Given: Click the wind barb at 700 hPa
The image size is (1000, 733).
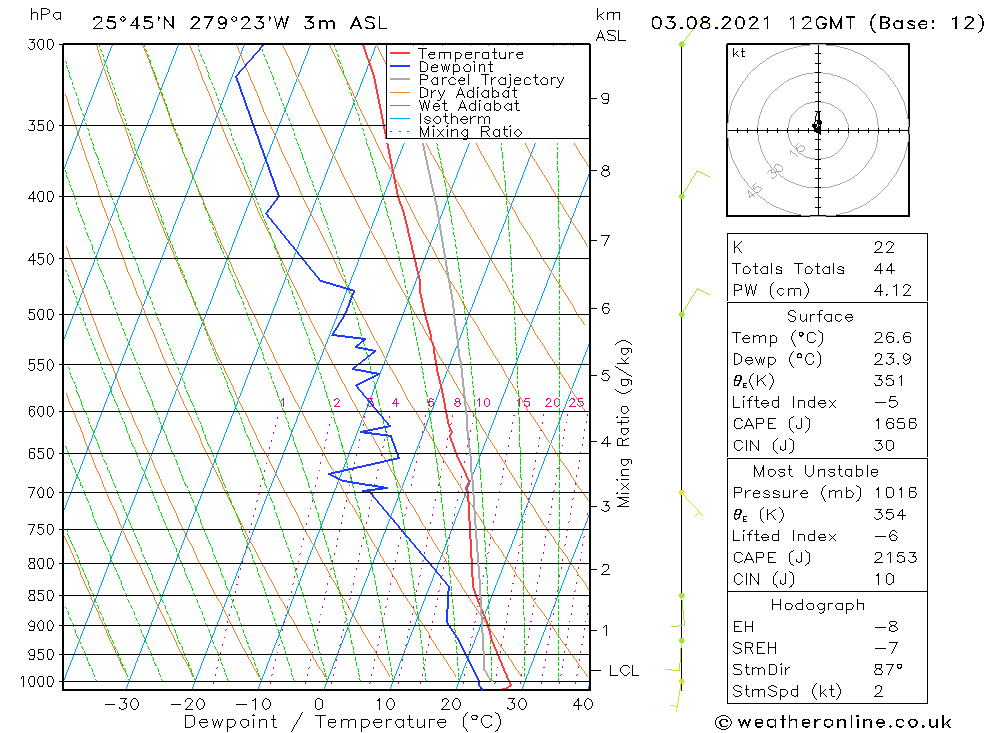Looking at the screenshot, I should pyautogui.click(x=691, y=504).
